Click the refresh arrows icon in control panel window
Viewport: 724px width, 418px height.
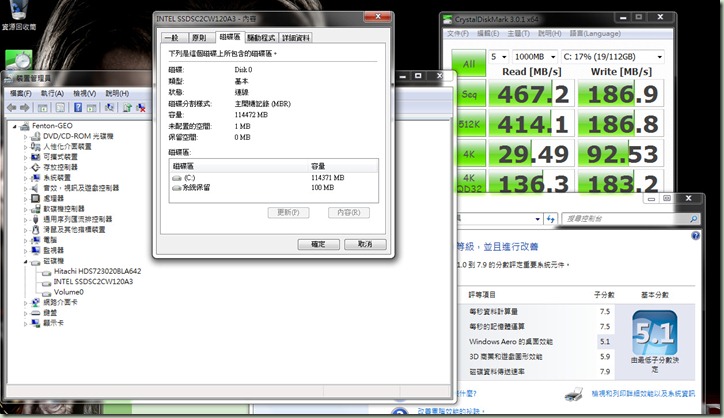pyautogui.click(x=550, y=219)
